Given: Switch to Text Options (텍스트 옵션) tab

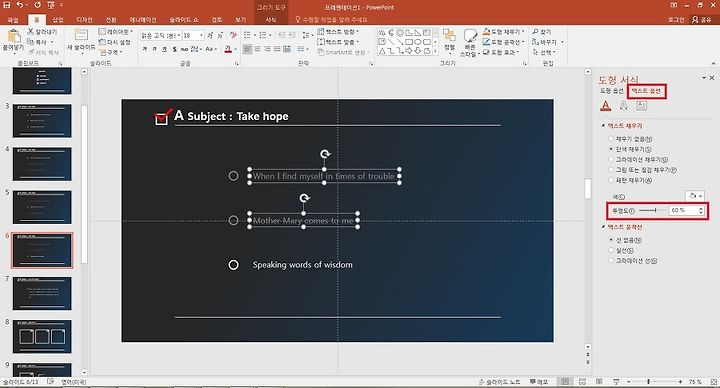Looking at the screenshot, I should coord(646,91).
